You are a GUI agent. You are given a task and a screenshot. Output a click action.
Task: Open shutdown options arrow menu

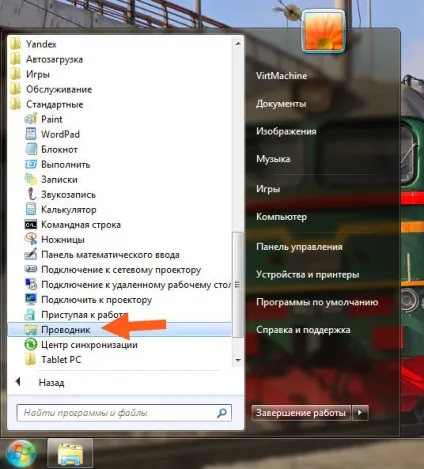click(x=360, y=413)
